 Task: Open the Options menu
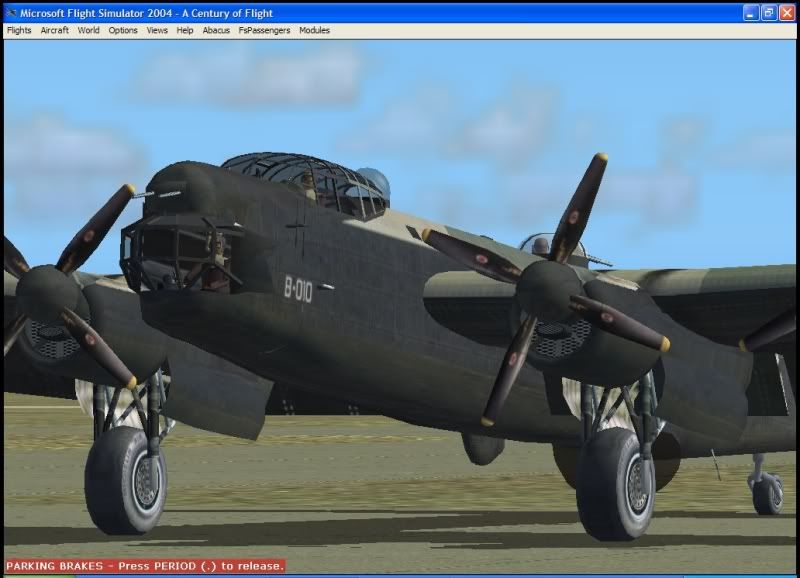click(123, 31)
